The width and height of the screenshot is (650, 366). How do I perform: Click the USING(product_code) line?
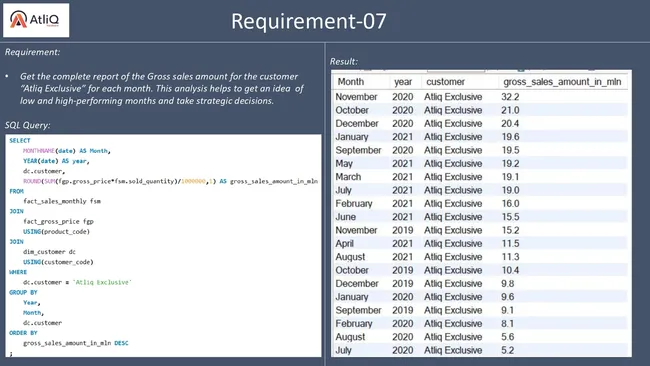pos(56,232)
